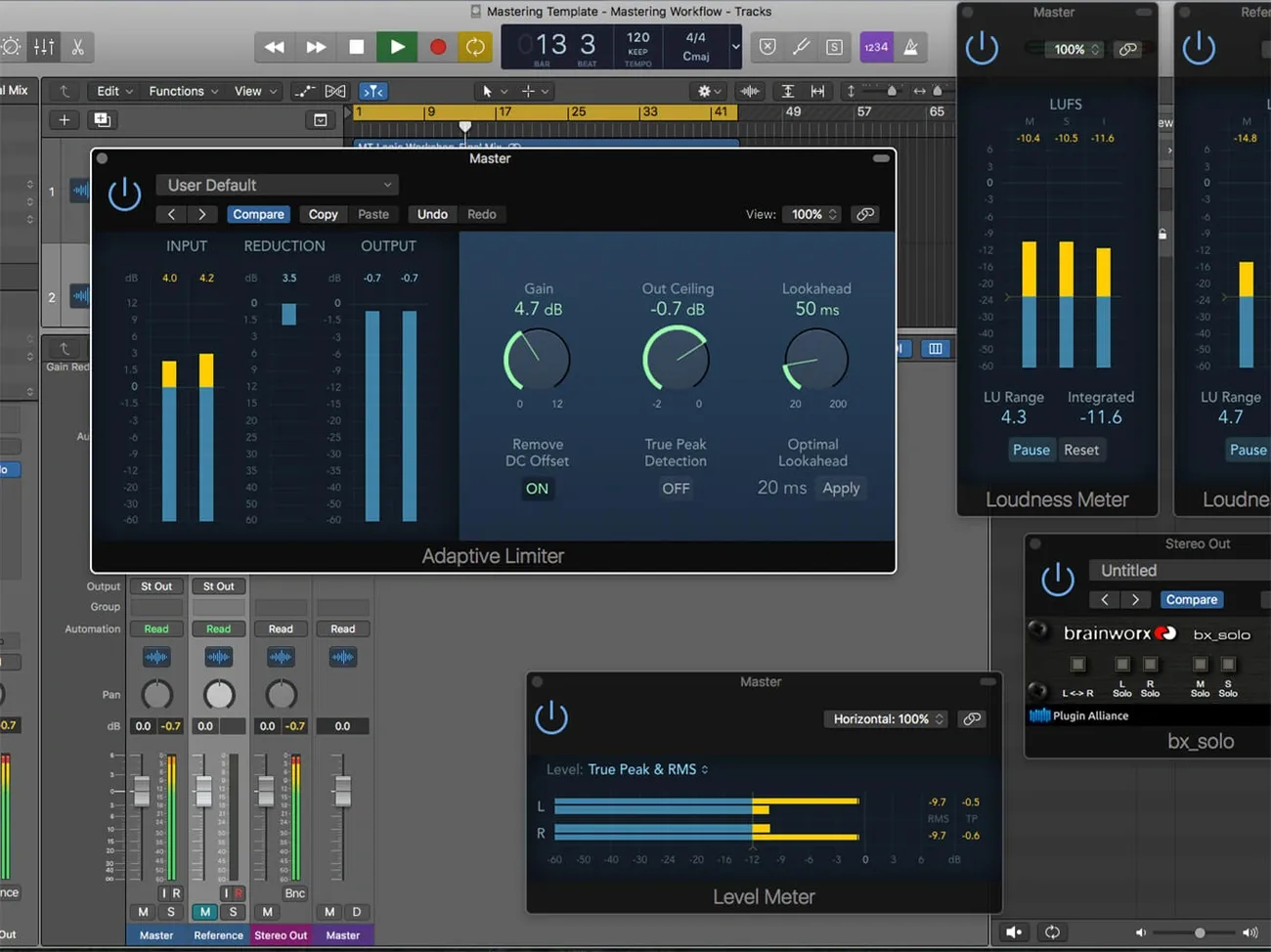Apply the Optimal Lookahead setting
Viewport: 1271px width, 952px height.
coord(841,488)
